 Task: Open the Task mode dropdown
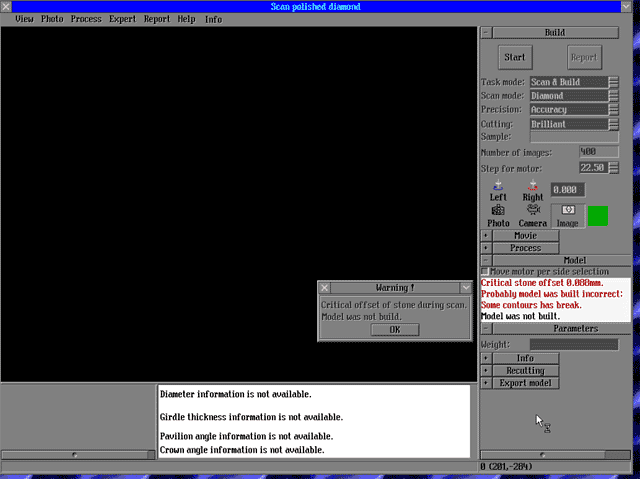tap(613, 82)
